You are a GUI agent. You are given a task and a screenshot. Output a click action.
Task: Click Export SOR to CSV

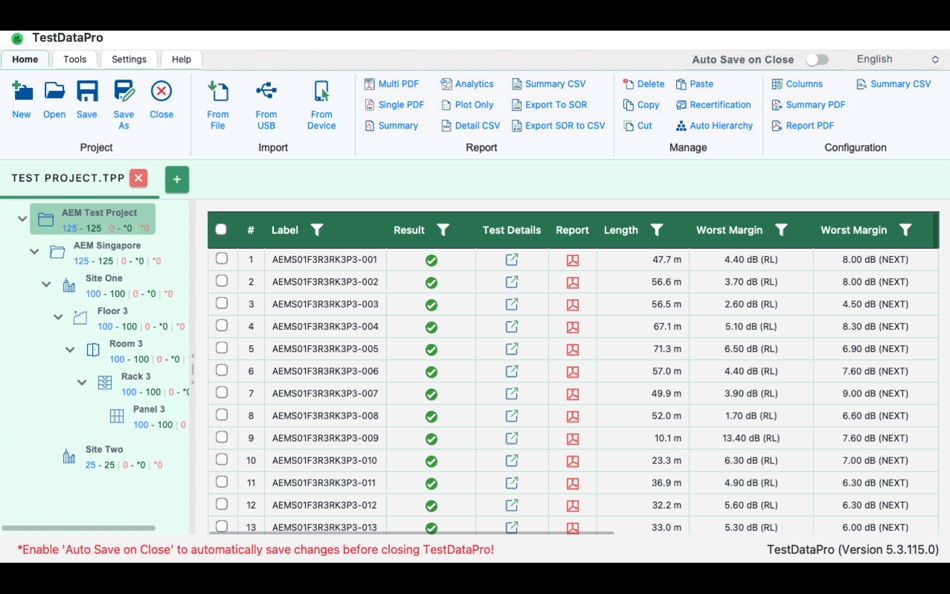pos(558,125)
